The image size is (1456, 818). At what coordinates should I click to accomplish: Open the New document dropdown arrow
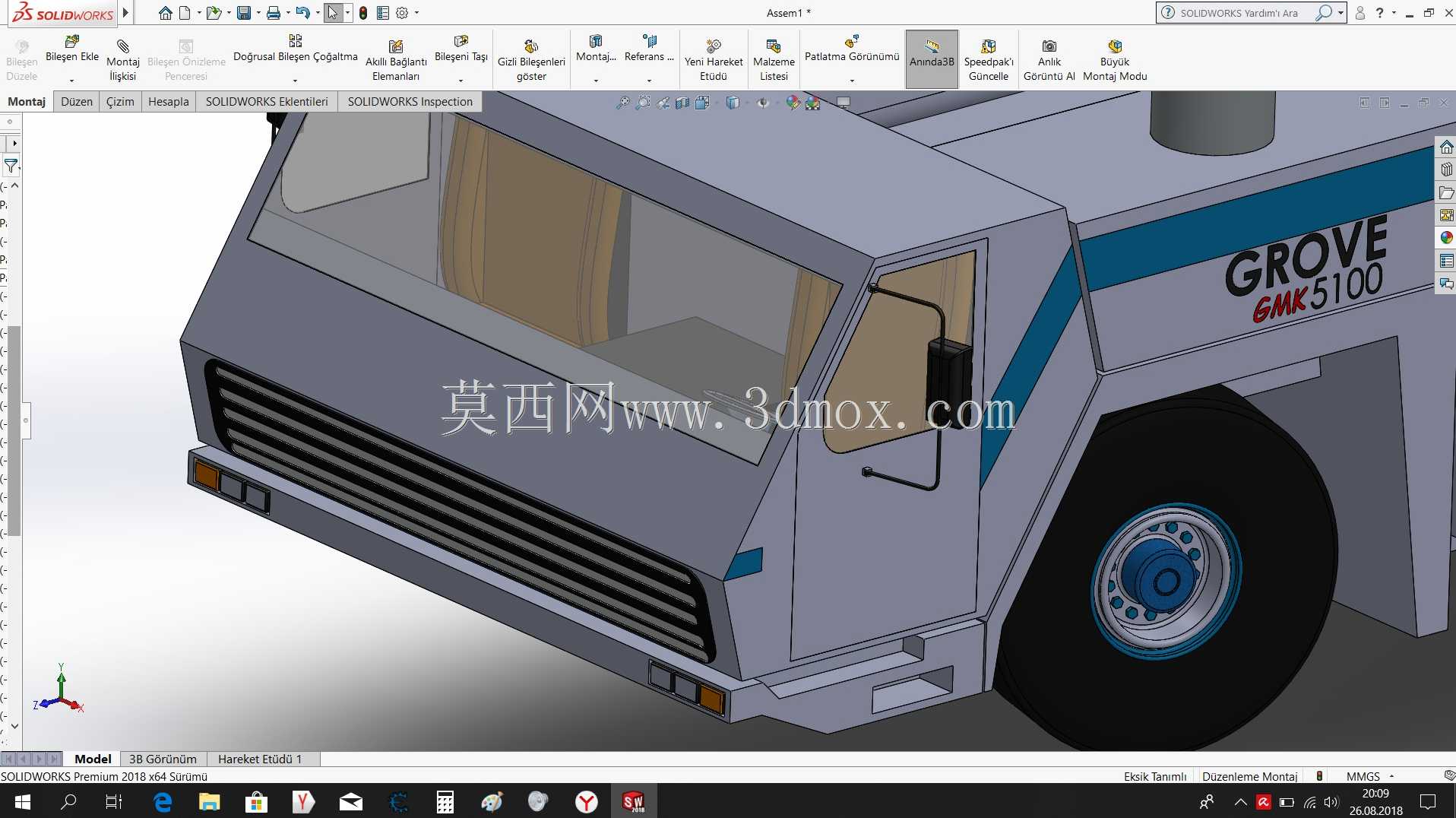[198, 13]
